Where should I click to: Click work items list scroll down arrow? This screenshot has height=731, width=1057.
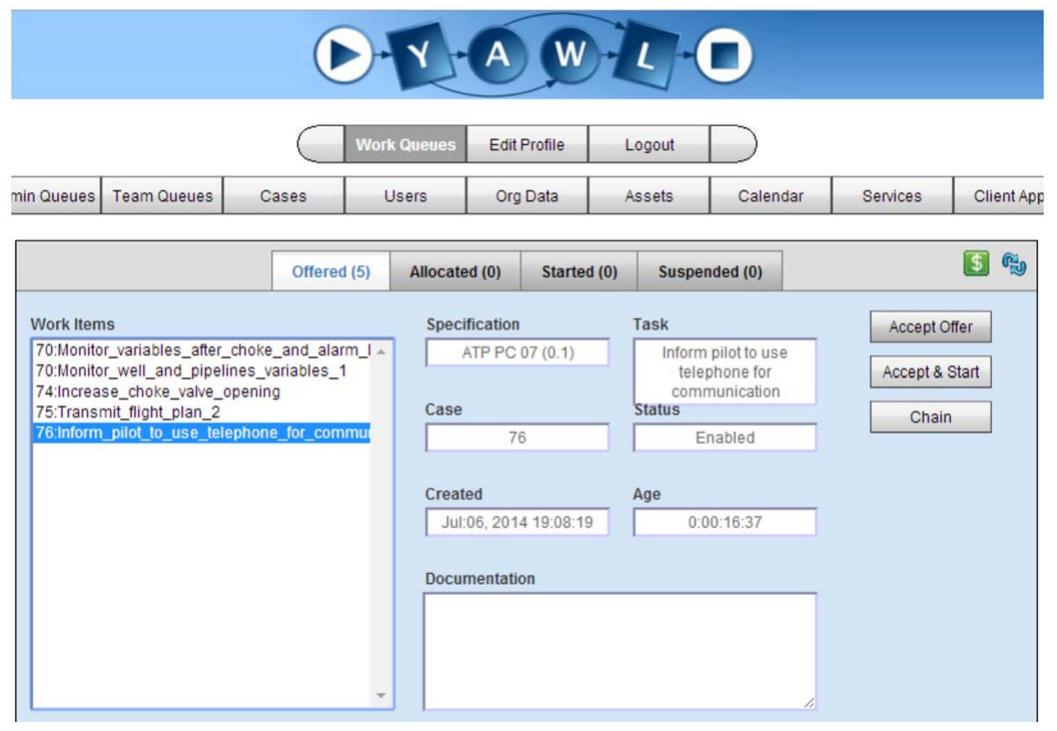(382, 695)
